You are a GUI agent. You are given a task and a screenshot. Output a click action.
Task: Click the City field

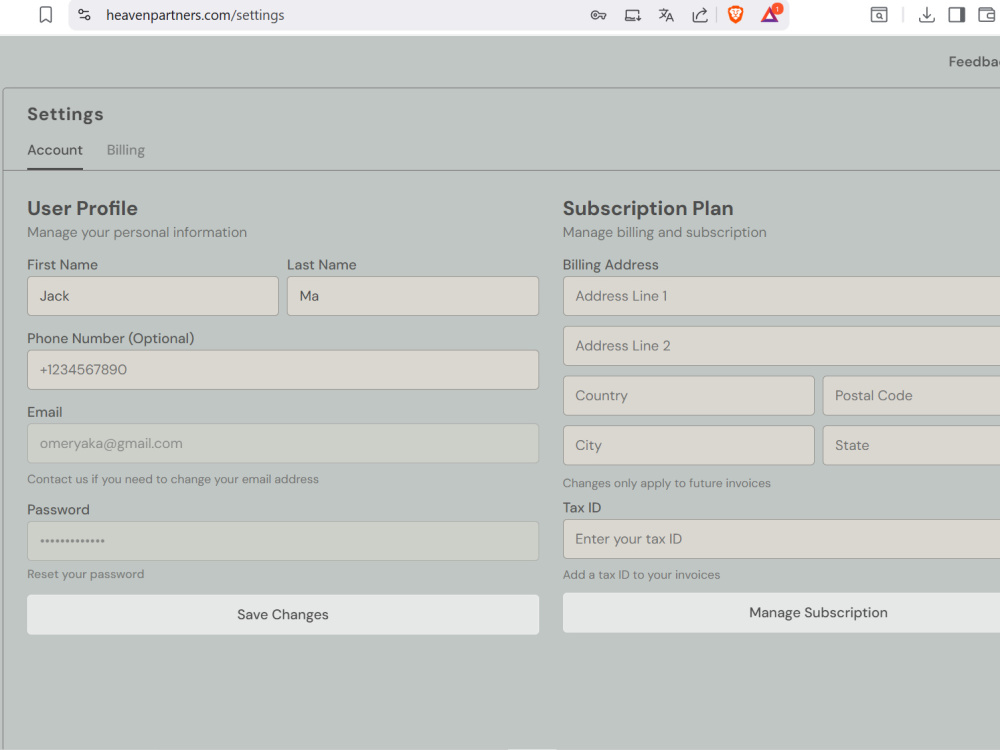tap(689, 445)
